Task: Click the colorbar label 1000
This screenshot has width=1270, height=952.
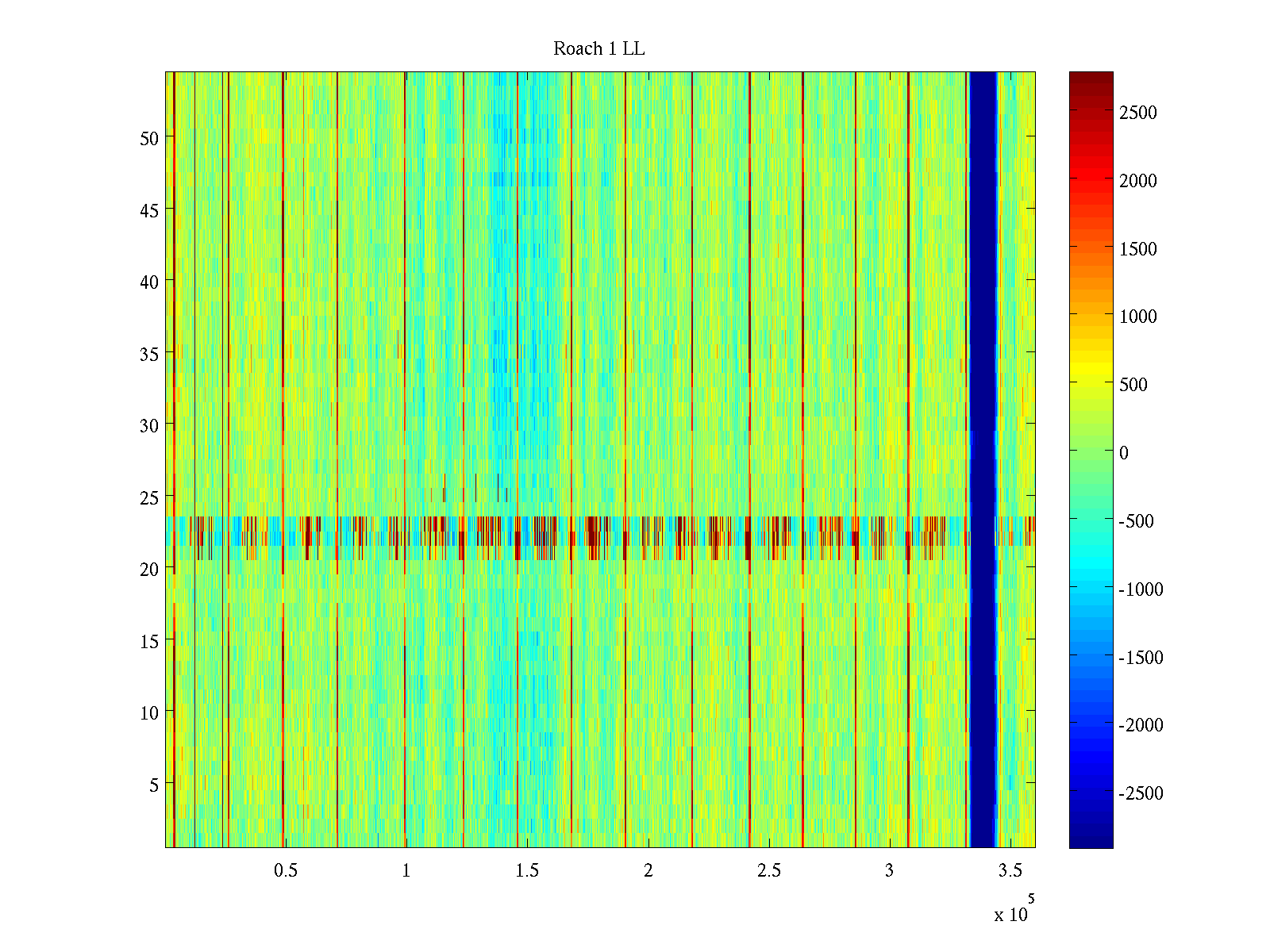Action: point(1137,317)
